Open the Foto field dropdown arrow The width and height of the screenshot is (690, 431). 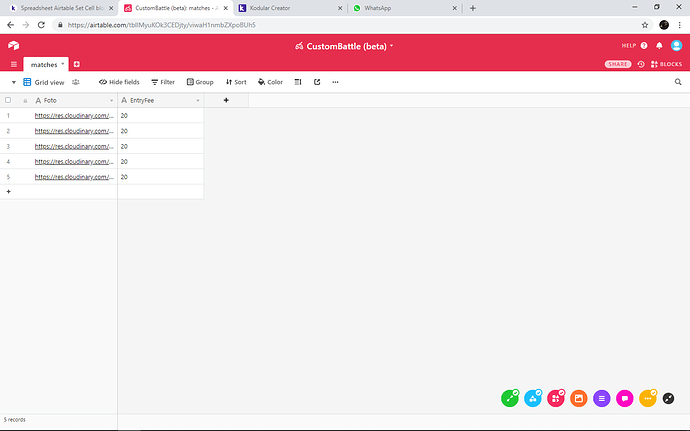(111, 101)
